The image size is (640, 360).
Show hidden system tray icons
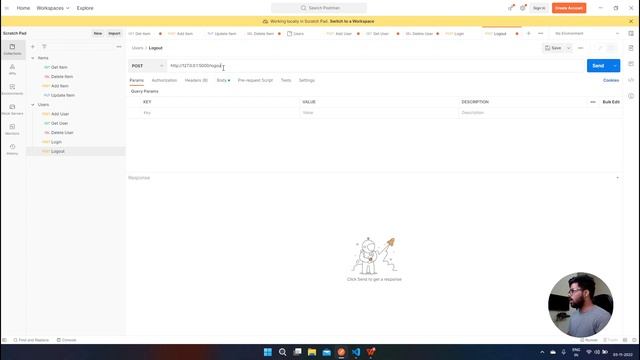(542, 352)
